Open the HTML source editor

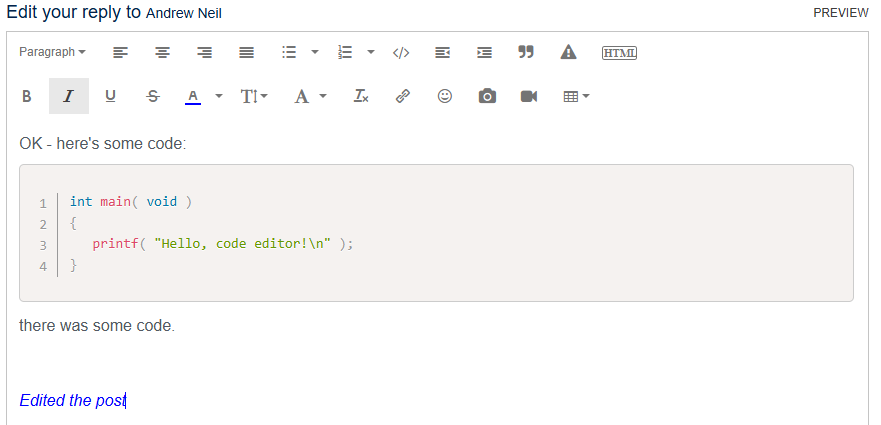click(619, 52)
